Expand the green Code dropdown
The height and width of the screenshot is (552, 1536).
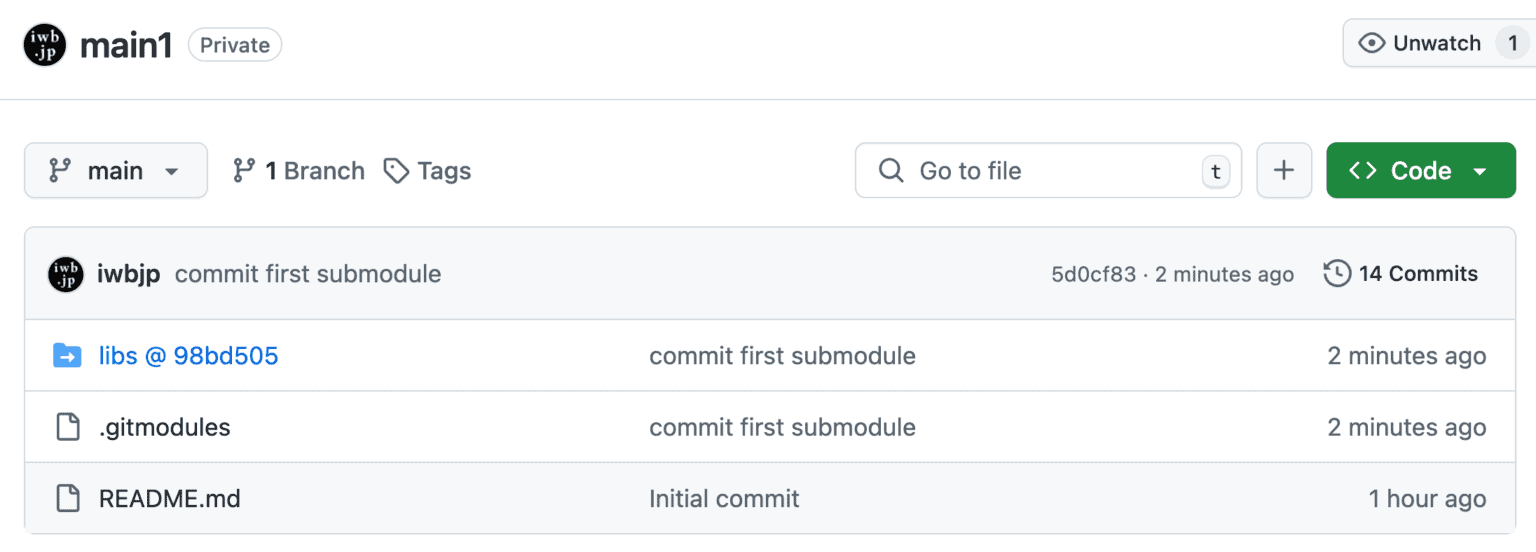click(x=1421, y=171)
